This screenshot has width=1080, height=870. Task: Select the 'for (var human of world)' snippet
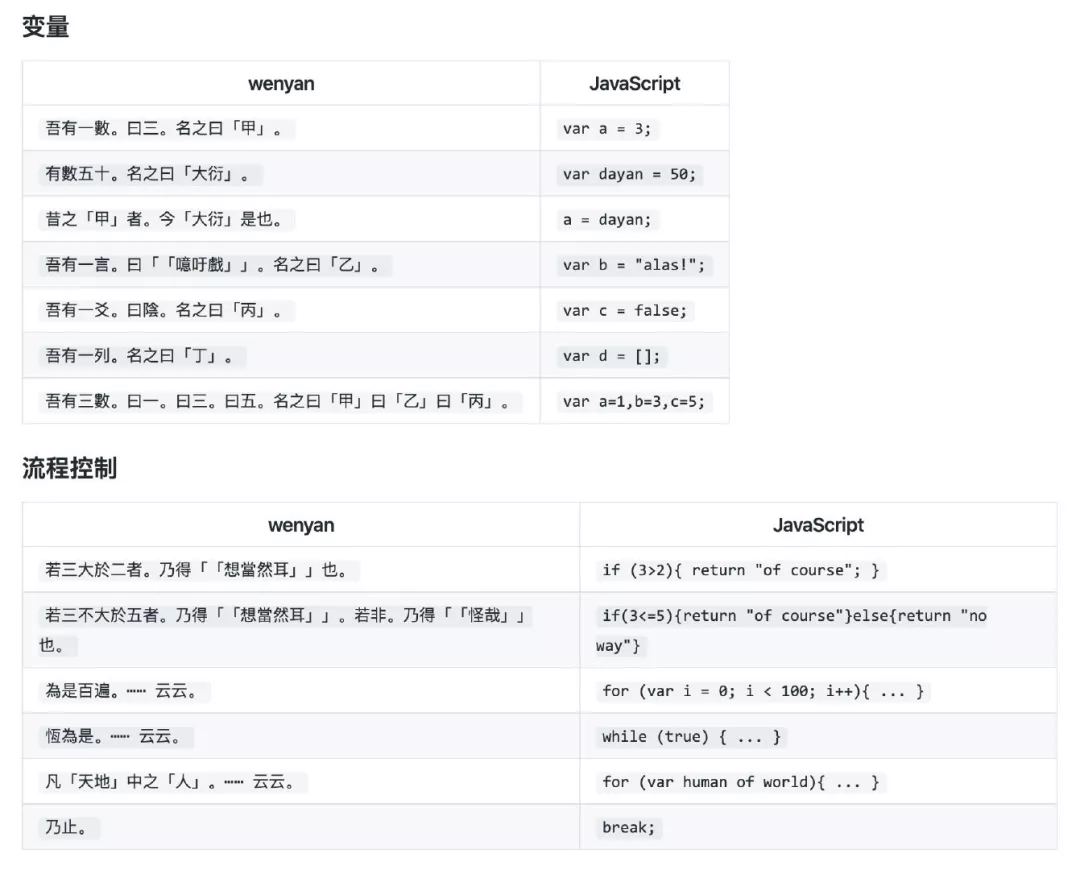(740, 782)
